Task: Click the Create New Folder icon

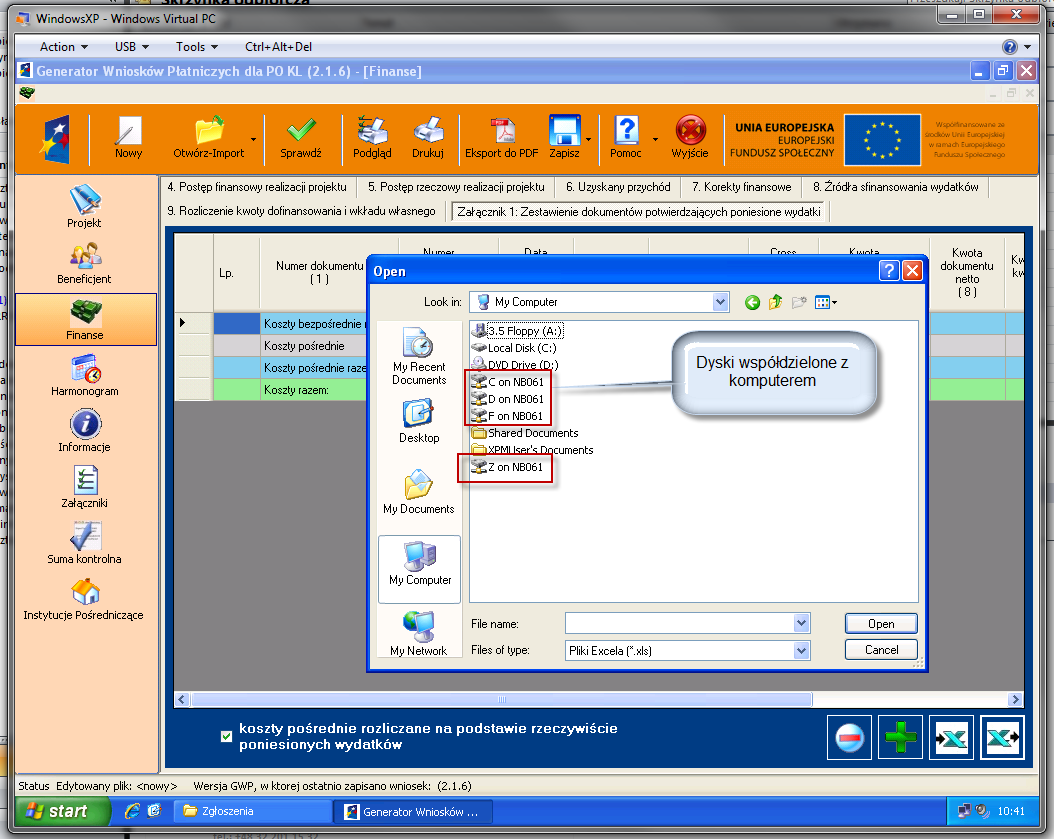Action: tap(799, 303)
